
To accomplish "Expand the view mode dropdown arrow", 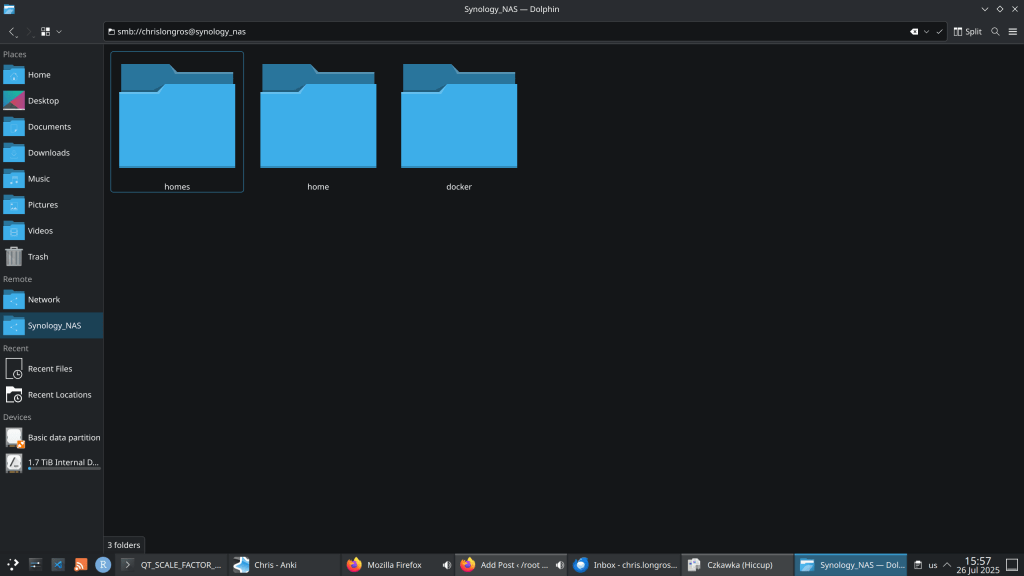I will pyautogui.click(x=59, y=32).
